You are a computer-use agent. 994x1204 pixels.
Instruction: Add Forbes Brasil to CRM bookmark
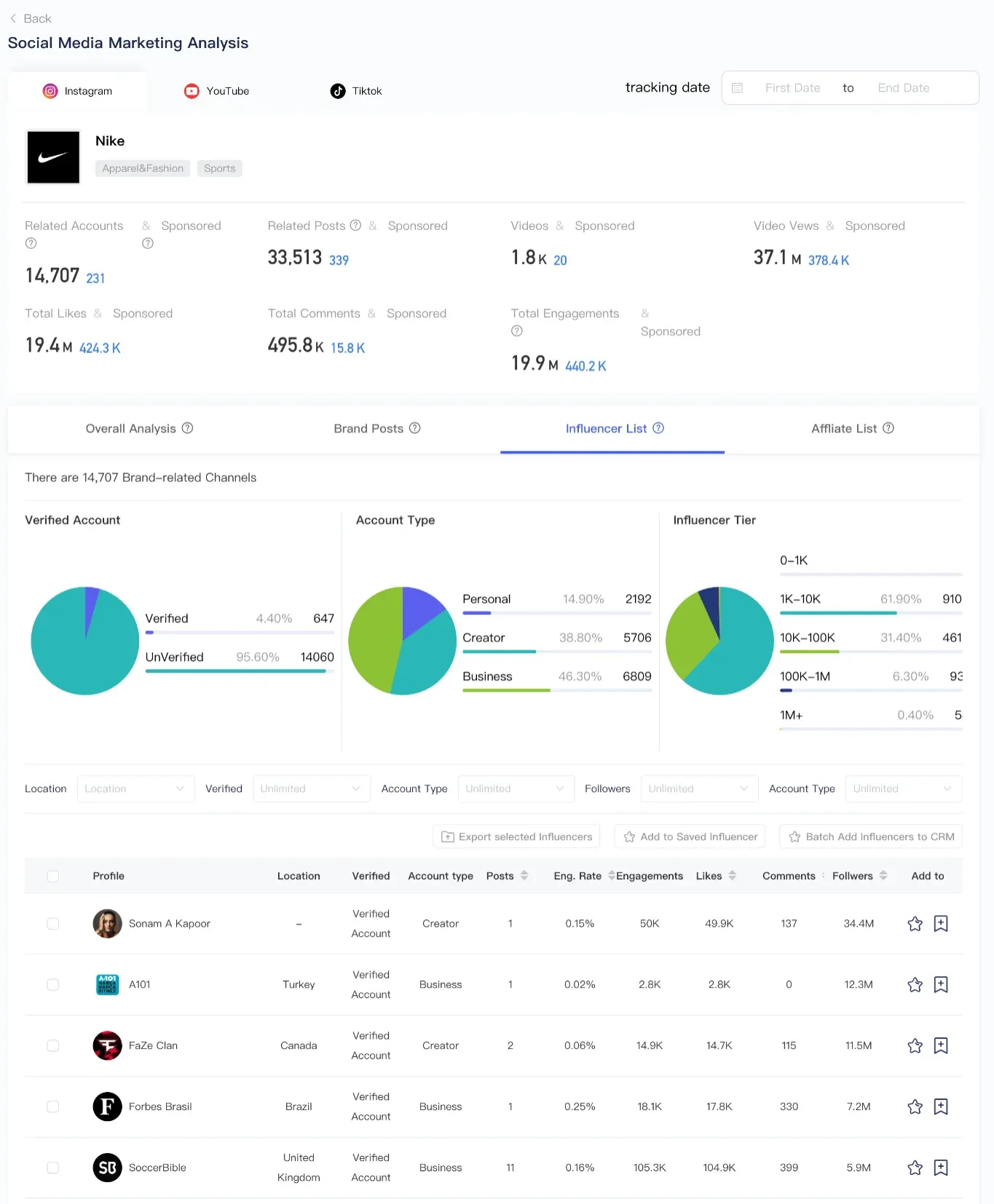941,1107
